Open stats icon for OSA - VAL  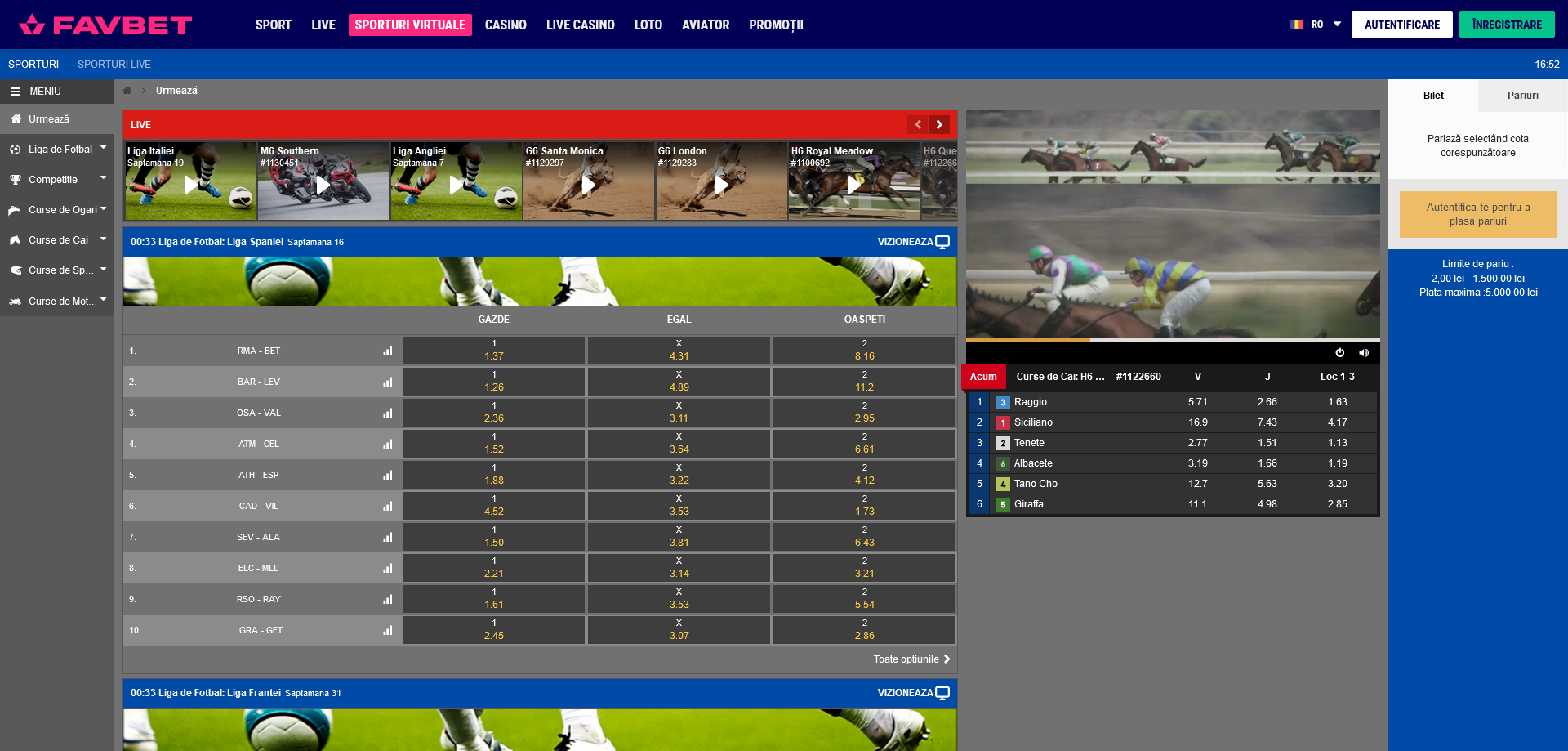pyautogui.click(x=388, y=413)
